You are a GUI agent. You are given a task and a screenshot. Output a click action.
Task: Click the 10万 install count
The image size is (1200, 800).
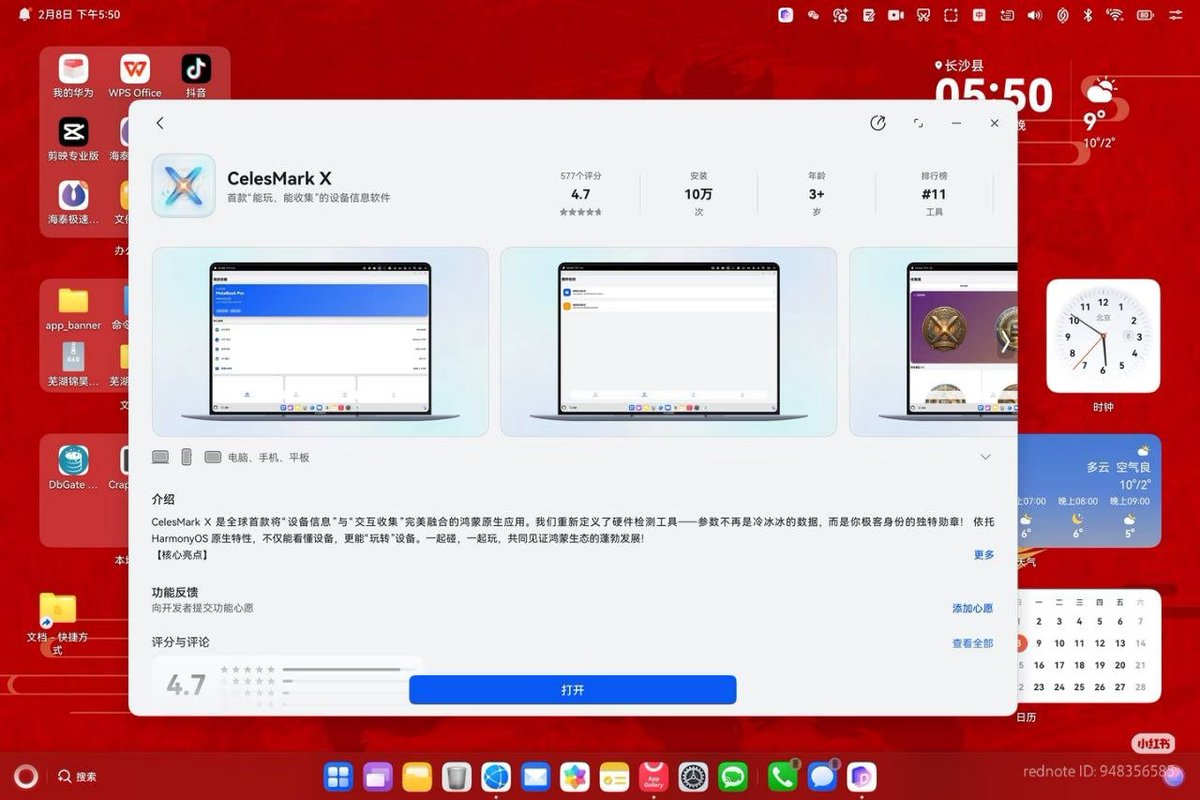coord(699,194)
